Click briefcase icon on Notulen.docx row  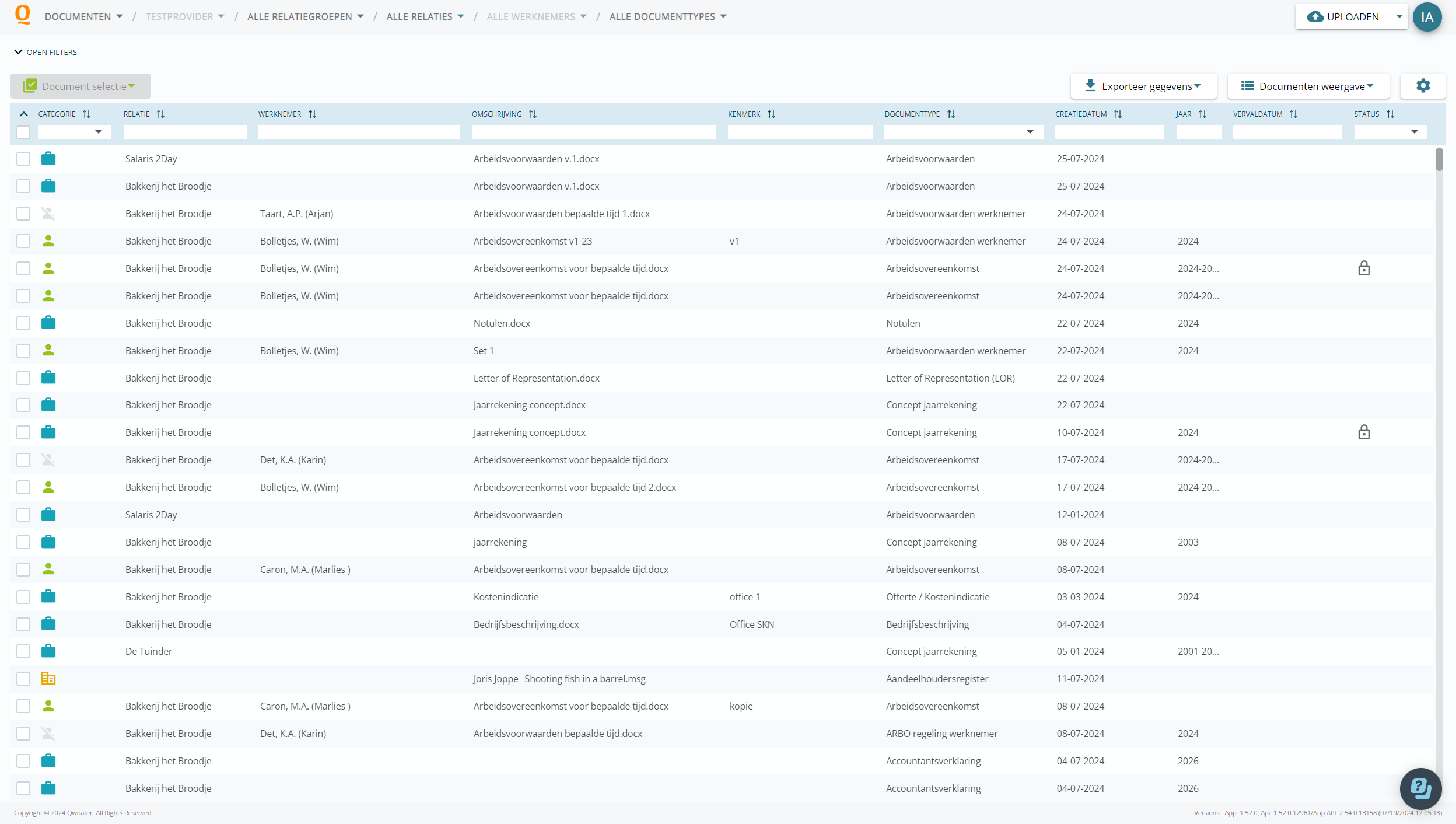48,323
